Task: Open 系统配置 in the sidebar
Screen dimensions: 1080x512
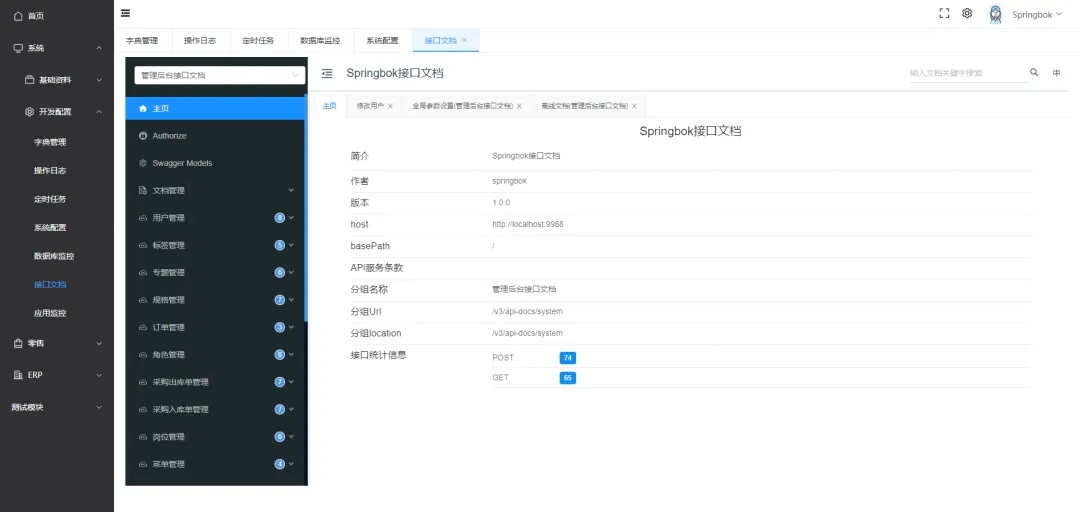Action: [50, 227]
